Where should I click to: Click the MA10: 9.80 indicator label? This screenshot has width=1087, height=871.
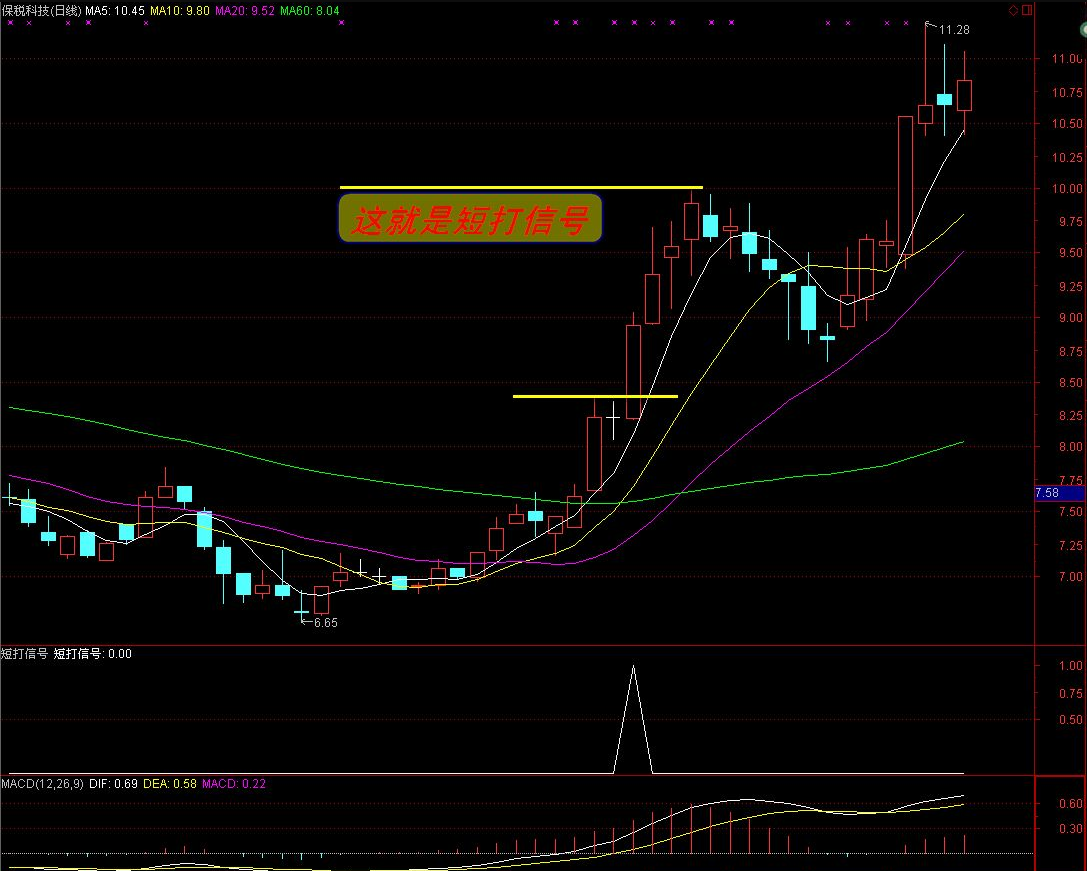coord(180,10)
